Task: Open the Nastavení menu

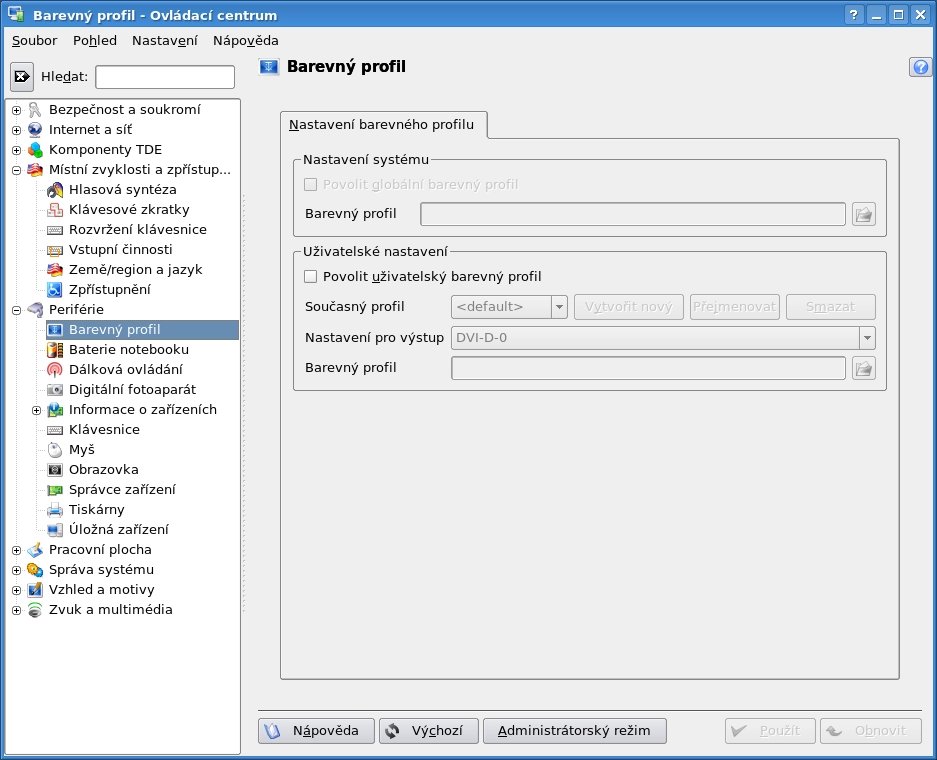Action: click(164, 41)
